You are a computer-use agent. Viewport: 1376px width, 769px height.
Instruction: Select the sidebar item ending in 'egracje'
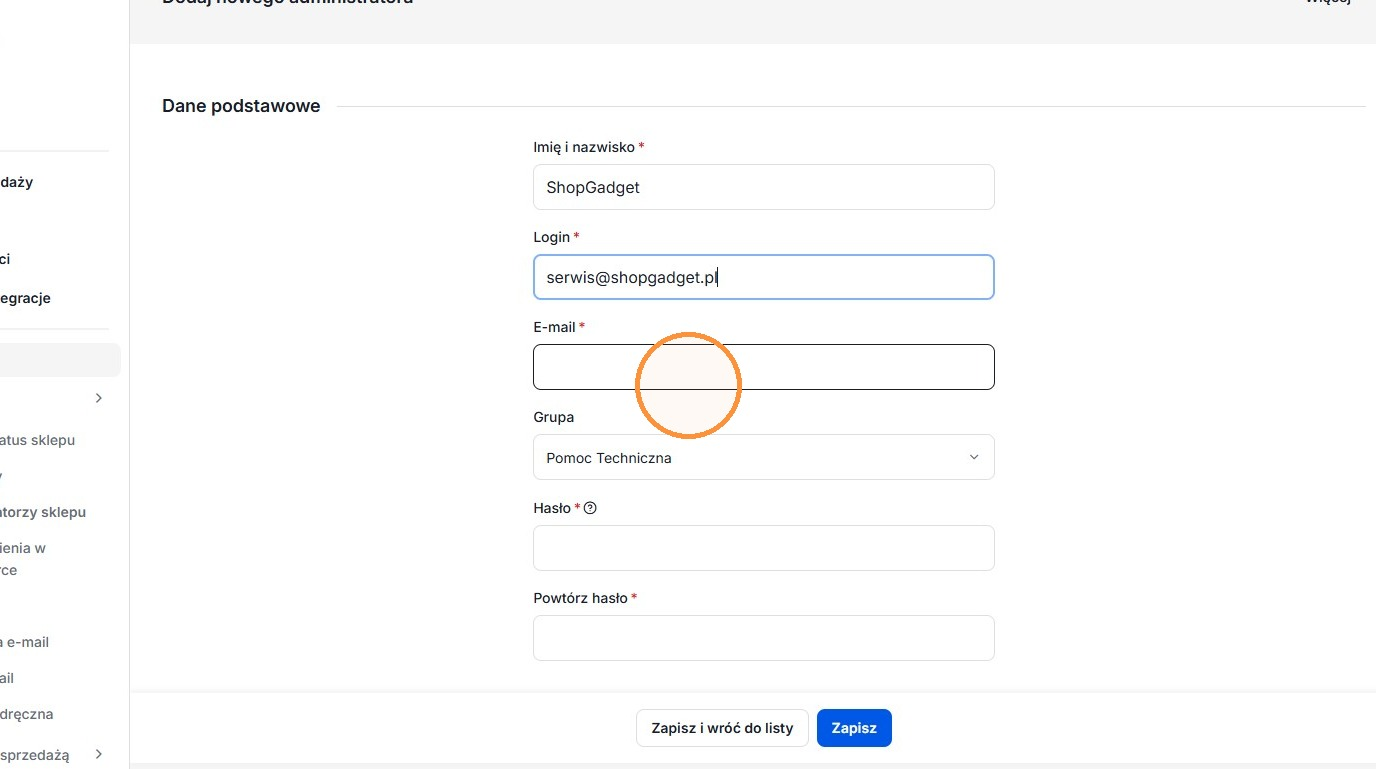coord(25,298)
